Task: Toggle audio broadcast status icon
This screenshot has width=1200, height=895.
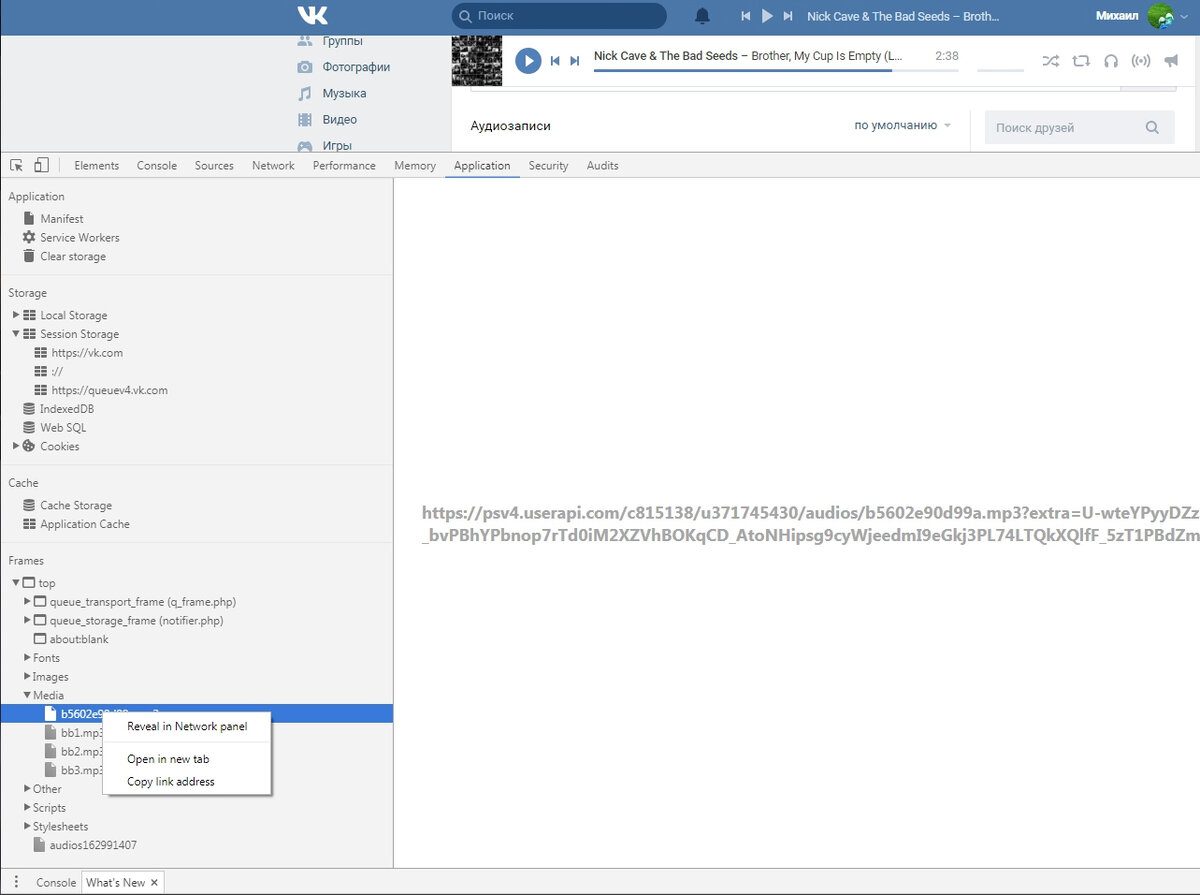Action: click(x=1141, y=61)
